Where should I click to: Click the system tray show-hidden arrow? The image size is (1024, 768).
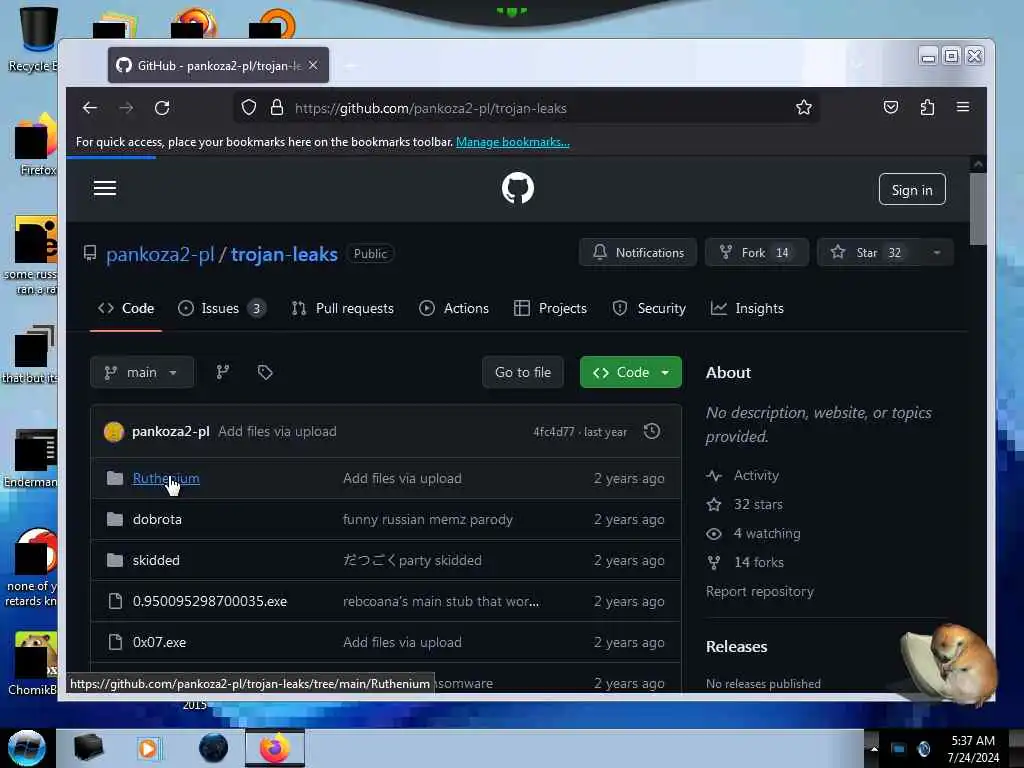pyautogui.click(x=874, y=748)
